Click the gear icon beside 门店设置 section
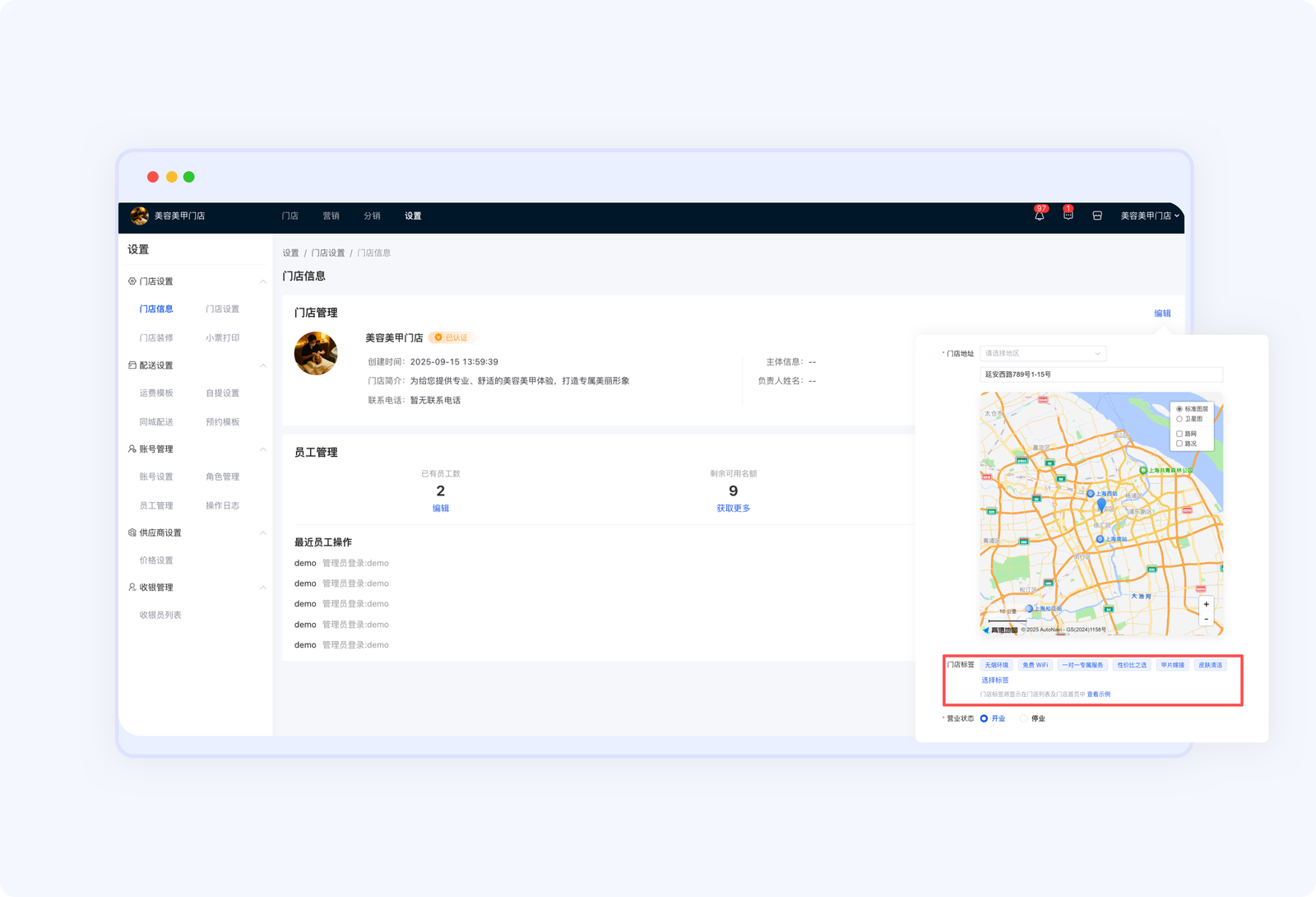This screenshot has height=897, width=1316. (132, 281)
